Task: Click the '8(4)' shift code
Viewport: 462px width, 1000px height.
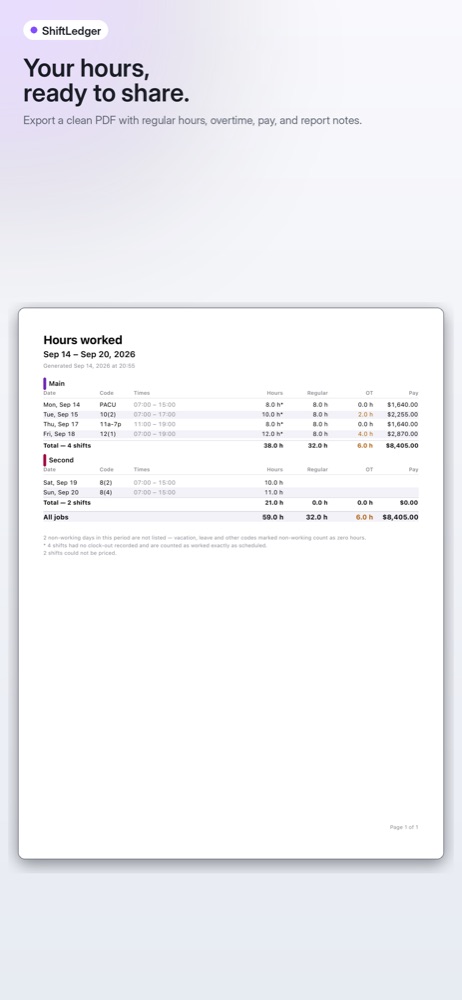Action: (x=106, y=492)
